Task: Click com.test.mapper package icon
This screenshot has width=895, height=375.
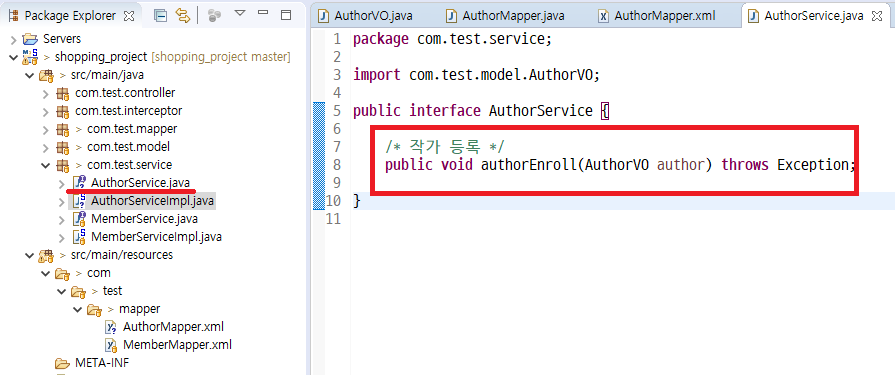Action: [x=62, y=129]
